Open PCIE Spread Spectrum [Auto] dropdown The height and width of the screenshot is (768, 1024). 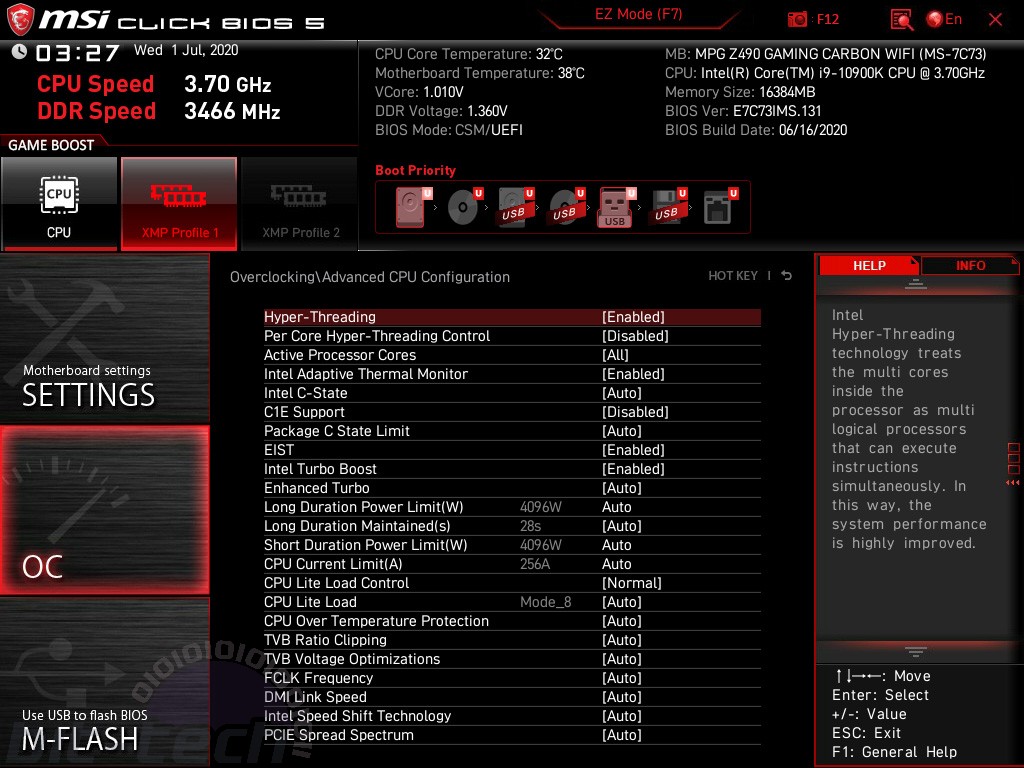[x=622, y=734]
